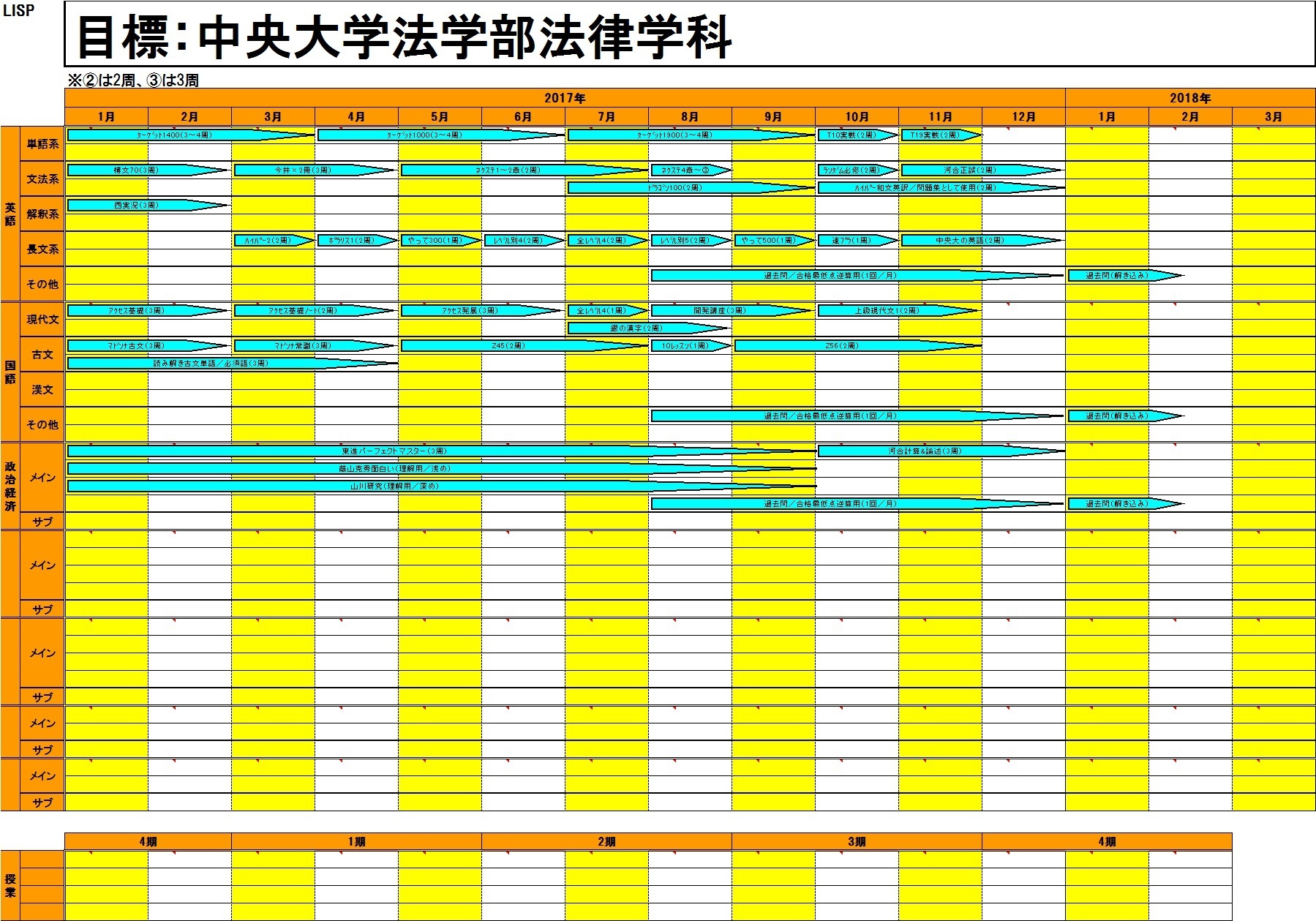The height and width of the screenshot is (921, 1316).
Task: Click the アクセス基礎(3周) bar
Action: pyautogui.click(x=148, y=311)
